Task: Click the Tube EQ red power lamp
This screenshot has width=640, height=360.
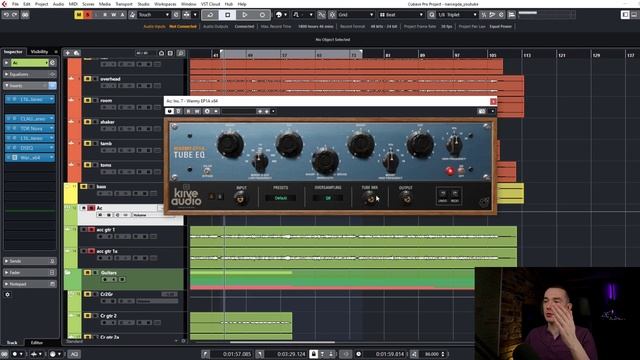Action: (x=450, y=171)
